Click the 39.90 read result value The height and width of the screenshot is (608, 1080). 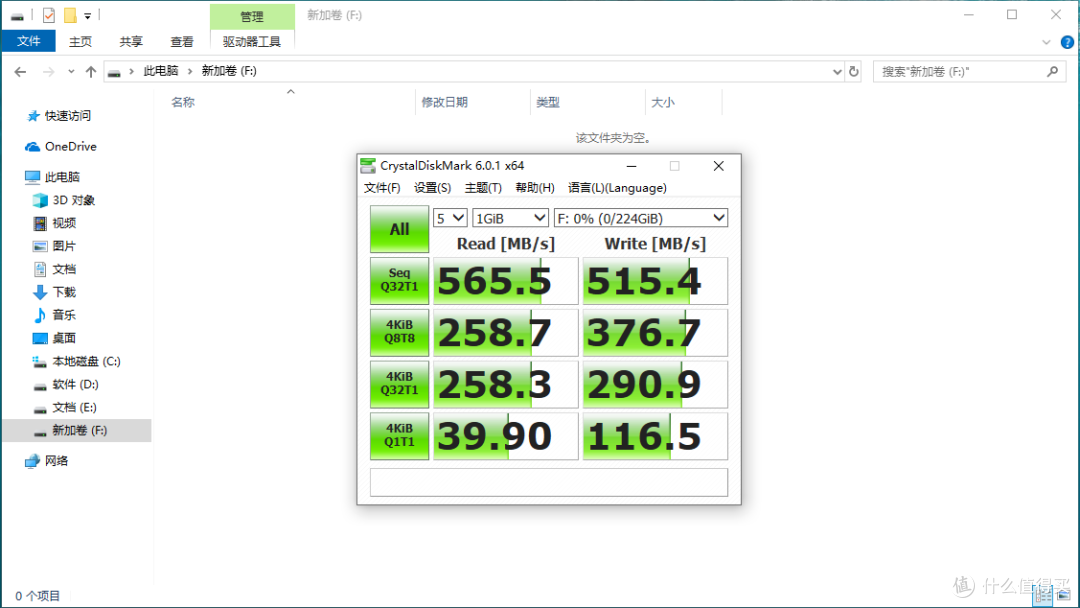tap(506, 436)
